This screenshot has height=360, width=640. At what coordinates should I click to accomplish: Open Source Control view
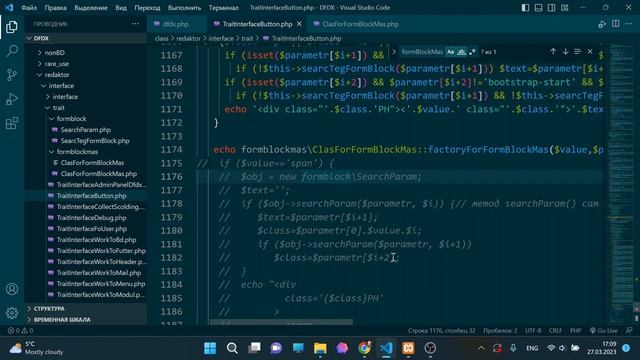click(x=12, y=75)
